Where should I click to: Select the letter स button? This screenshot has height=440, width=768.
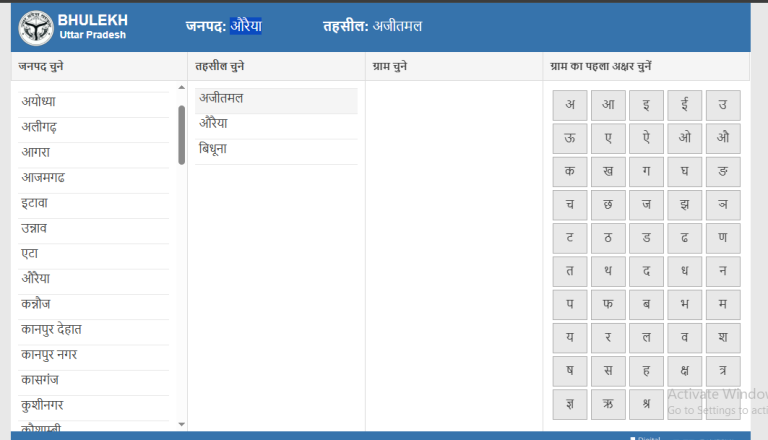tap(608, 370)
